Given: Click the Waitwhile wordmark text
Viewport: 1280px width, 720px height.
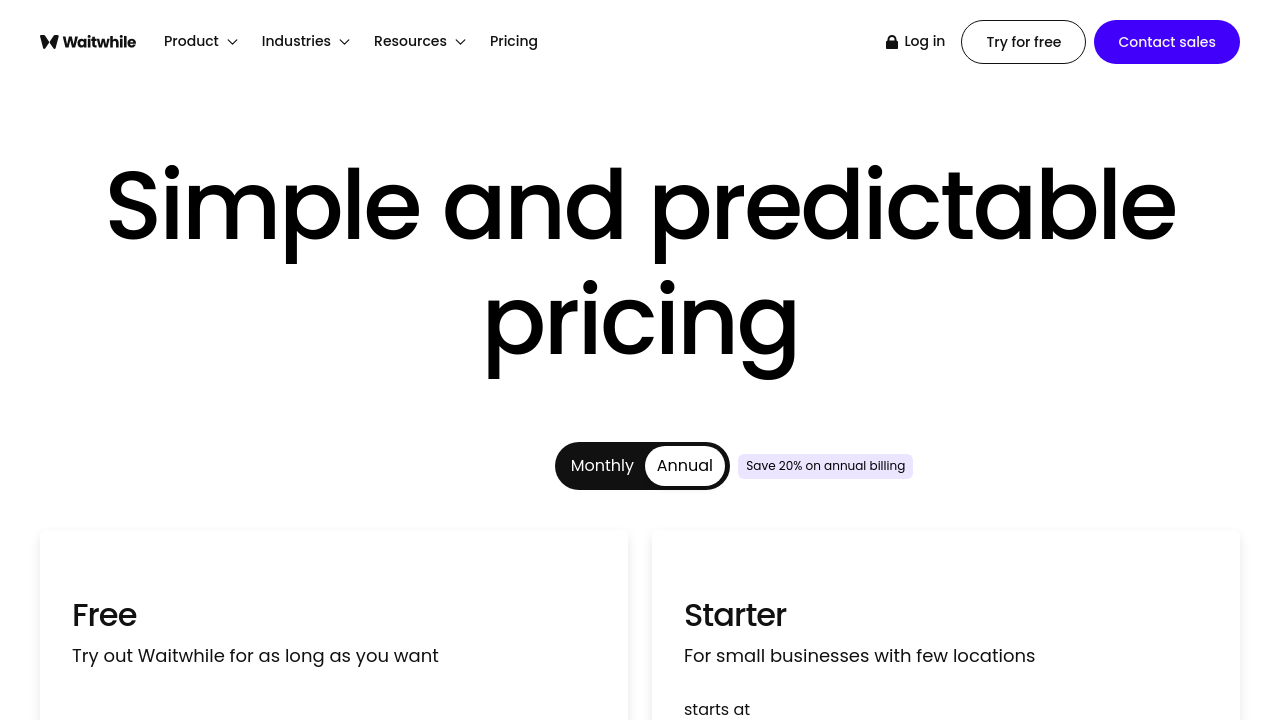Looking at the screenshot, I should (x=99, y=42).
